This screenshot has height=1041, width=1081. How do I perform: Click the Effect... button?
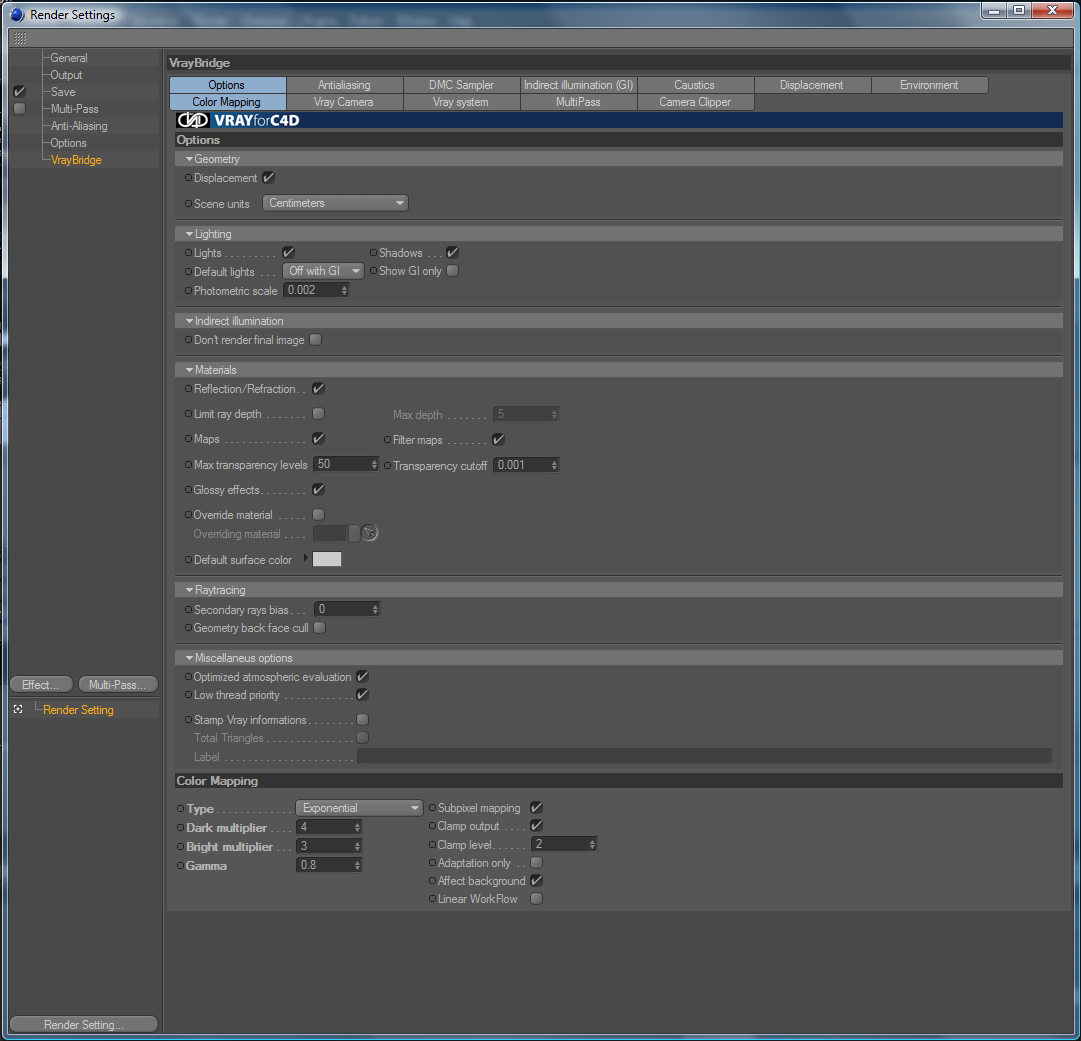(x=41, y=685)
